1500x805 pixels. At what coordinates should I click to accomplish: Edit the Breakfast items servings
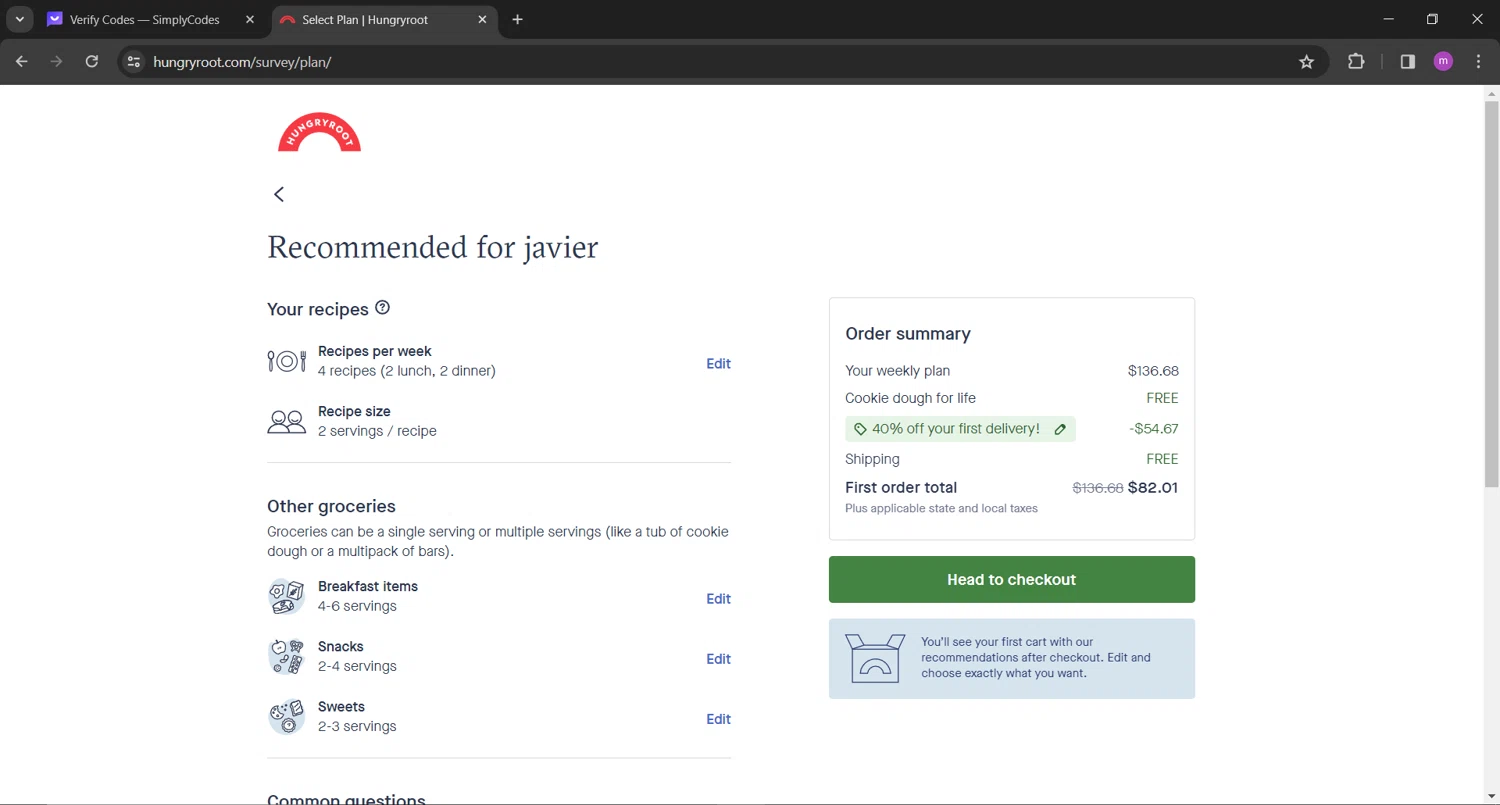(x=718, y=599)
